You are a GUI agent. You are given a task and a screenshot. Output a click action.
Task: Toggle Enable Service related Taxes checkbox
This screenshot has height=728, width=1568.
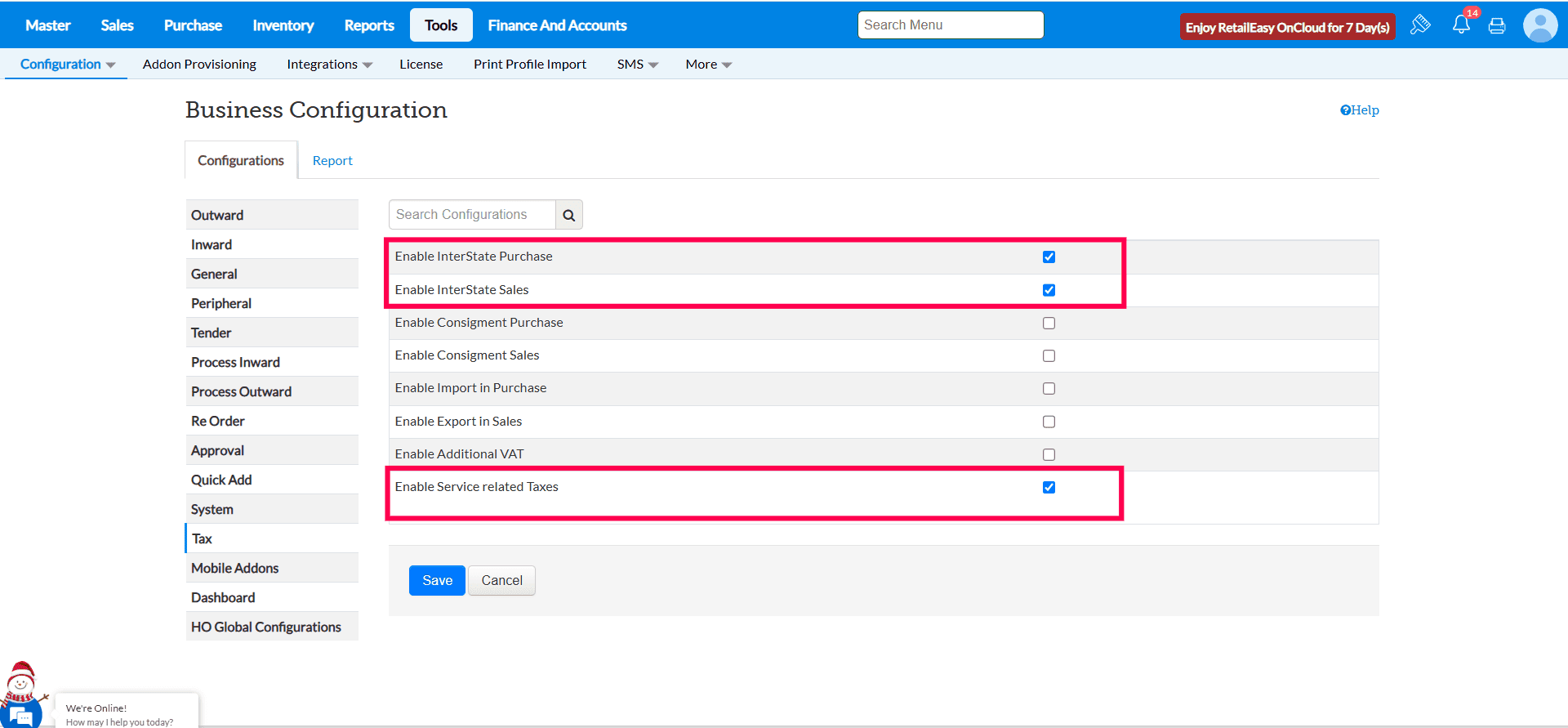pyautogui.click(x=1049, y=488)
